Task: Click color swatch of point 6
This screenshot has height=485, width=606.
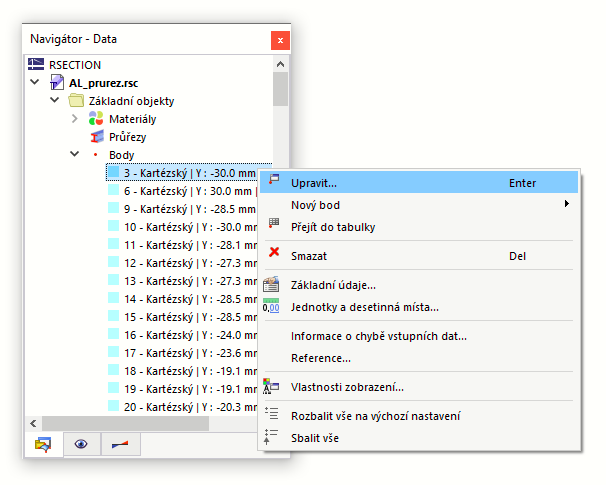Action: [113, 190]
